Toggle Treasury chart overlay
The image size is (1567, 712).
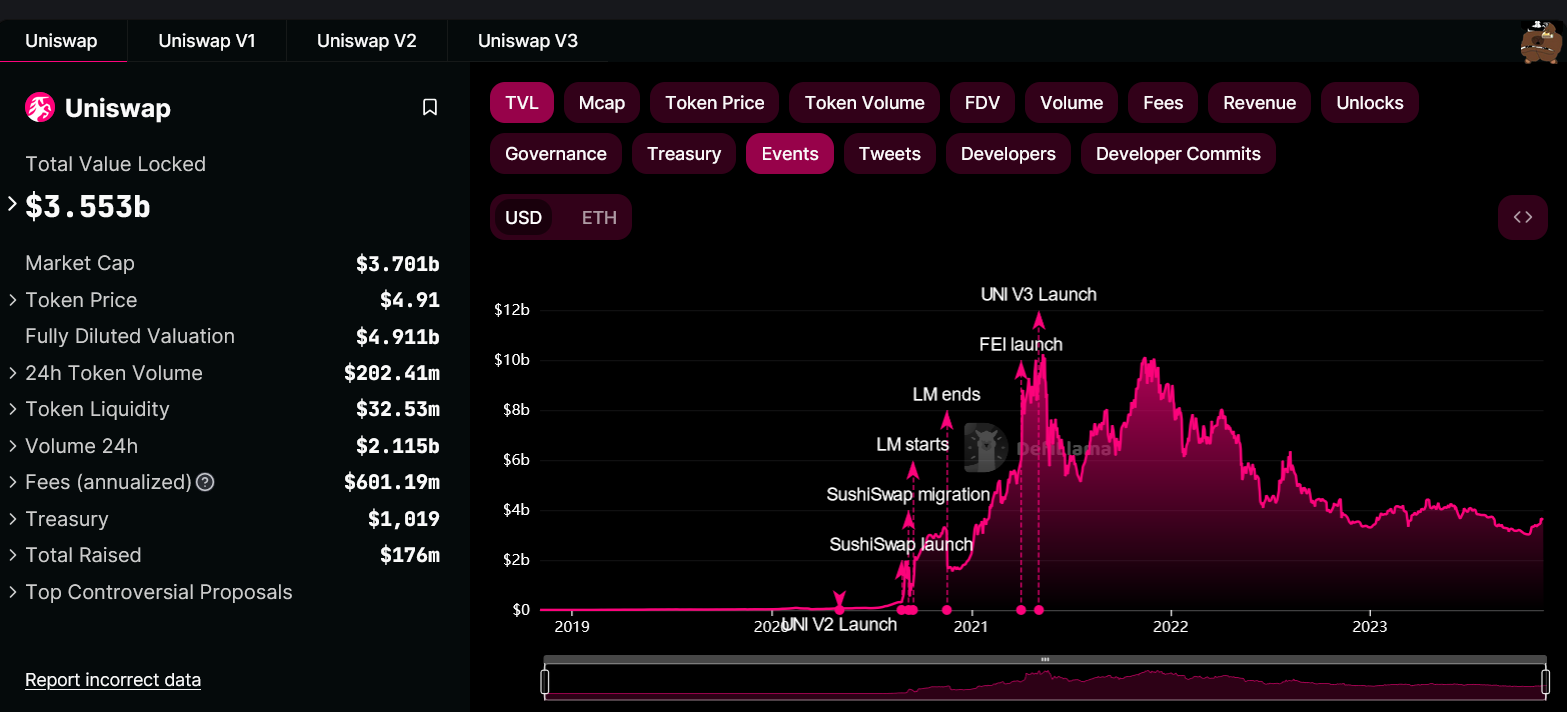coord(684,154)
